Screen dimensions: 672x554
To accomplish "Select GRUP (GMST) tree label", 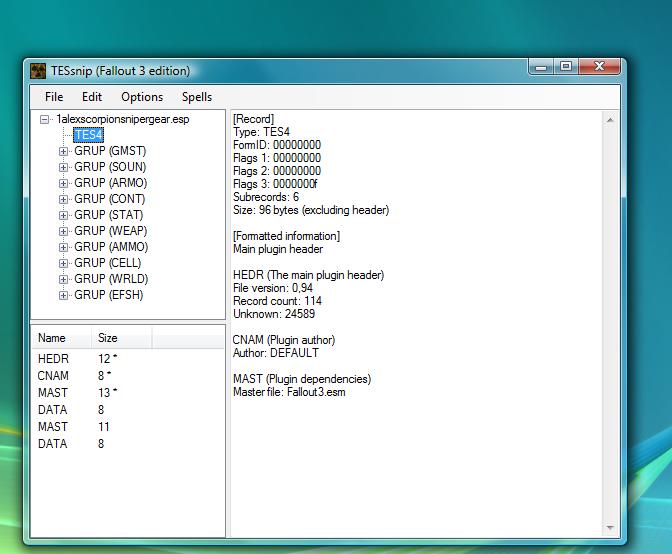I will tap(110, 151).
